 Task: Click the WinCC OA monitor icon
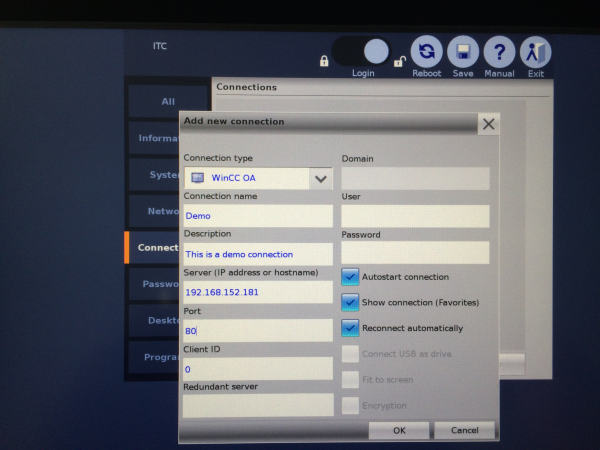tap(197, 178)
